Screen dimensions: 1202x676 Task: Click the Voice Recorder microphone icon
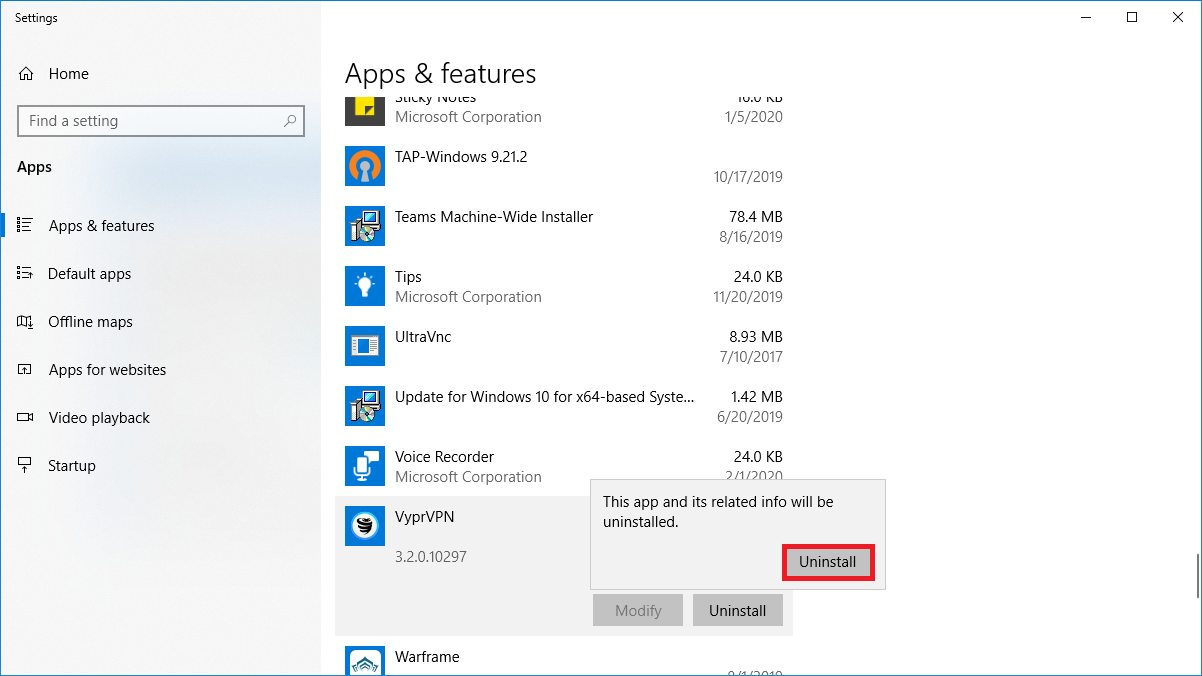(365, 466)
